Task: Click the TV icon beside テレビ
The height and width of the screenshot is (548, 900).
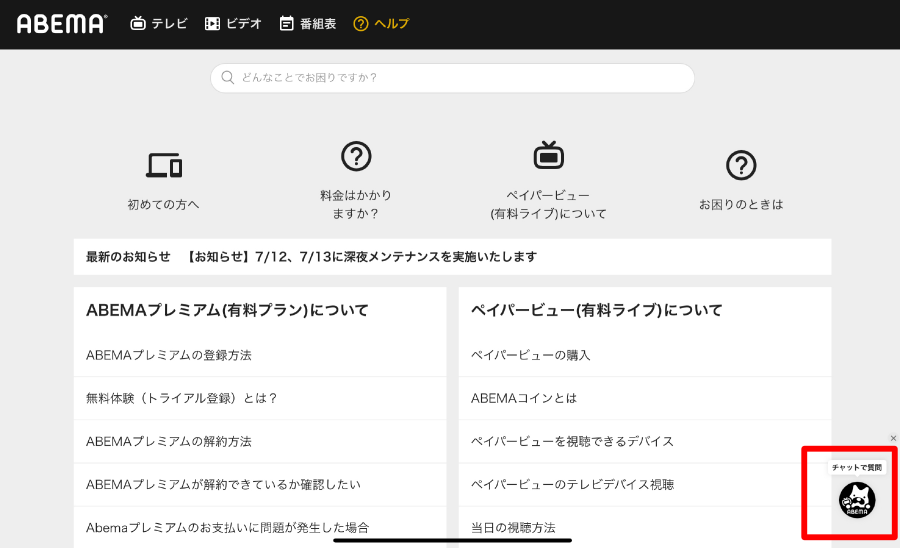Action: 138,24
